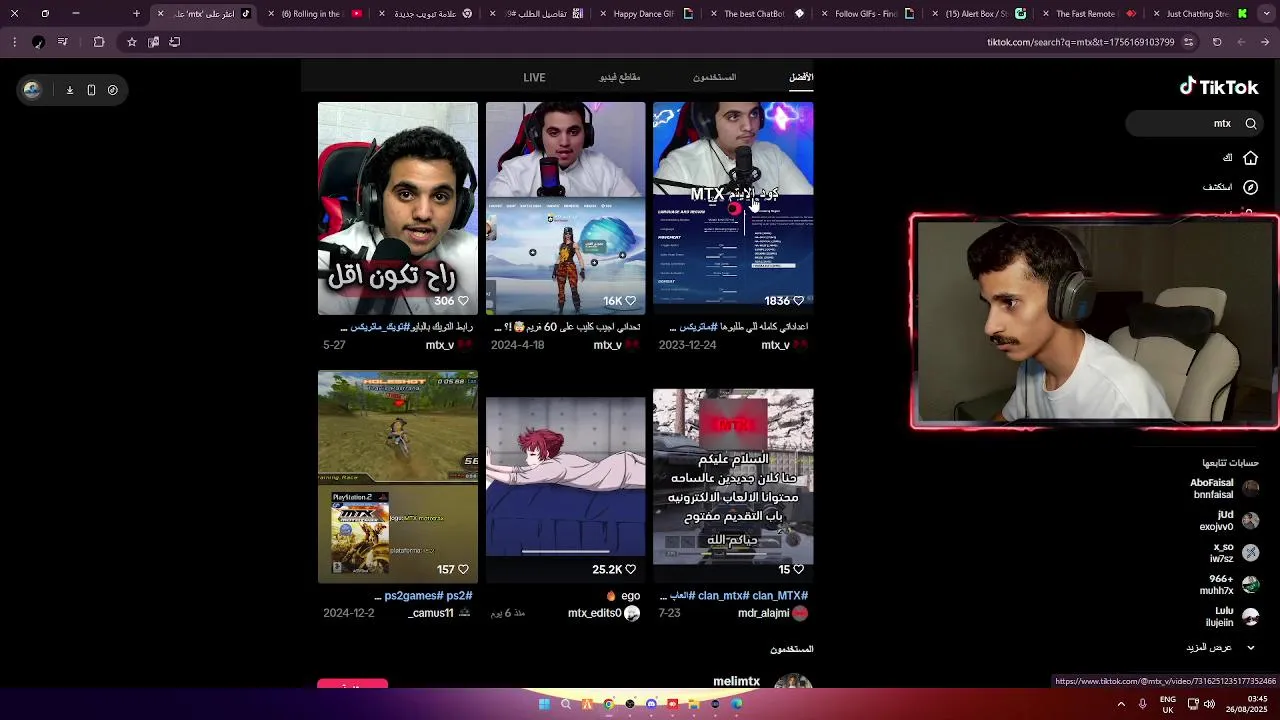This screenshot has height=720, width=1280.
Task: Open the browser three-dot menu
Action: pyautogui.click(x=14, y=42)
